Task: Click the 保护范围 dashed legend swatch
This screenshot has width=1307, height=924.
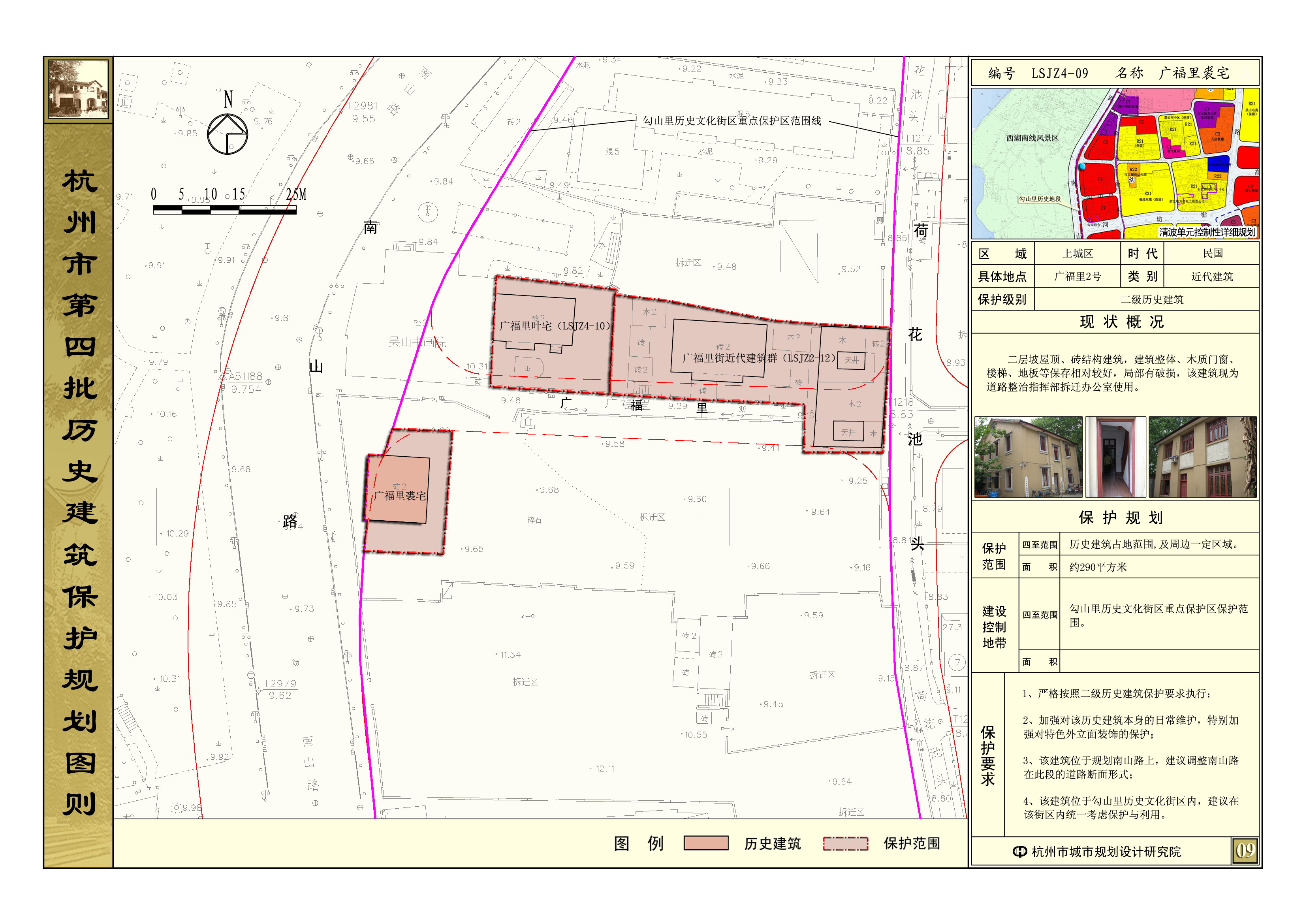Action: [x=845, y=843]
